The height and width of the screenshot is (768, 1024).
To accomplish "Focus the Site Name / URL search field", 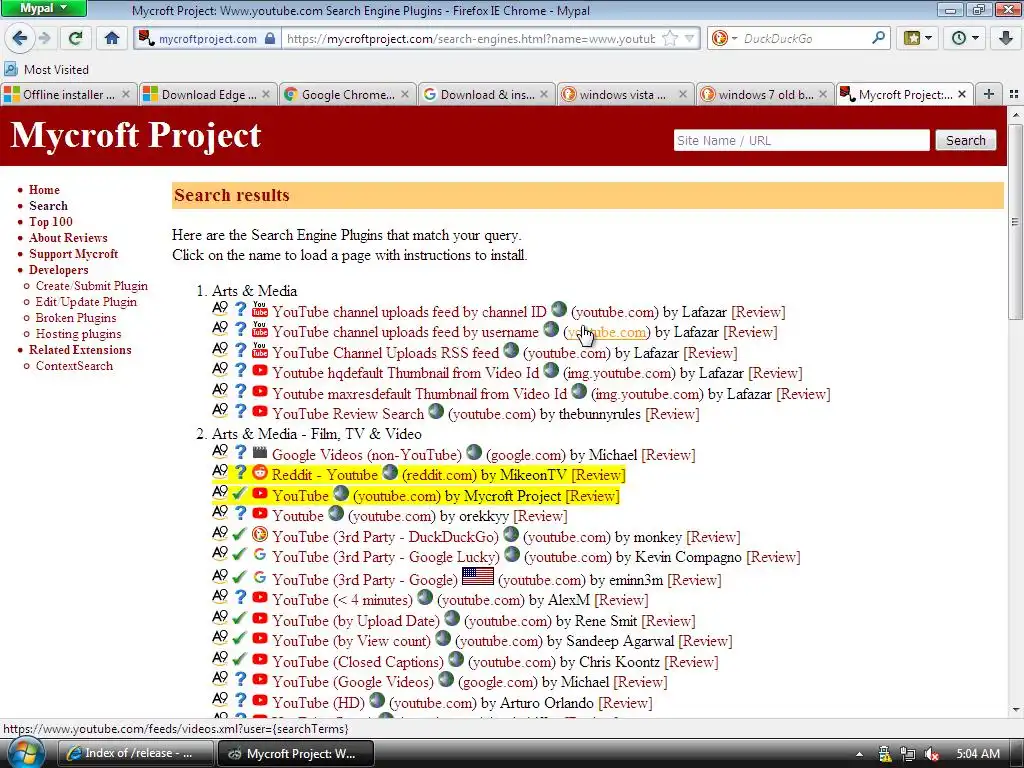I will [801, 140].
